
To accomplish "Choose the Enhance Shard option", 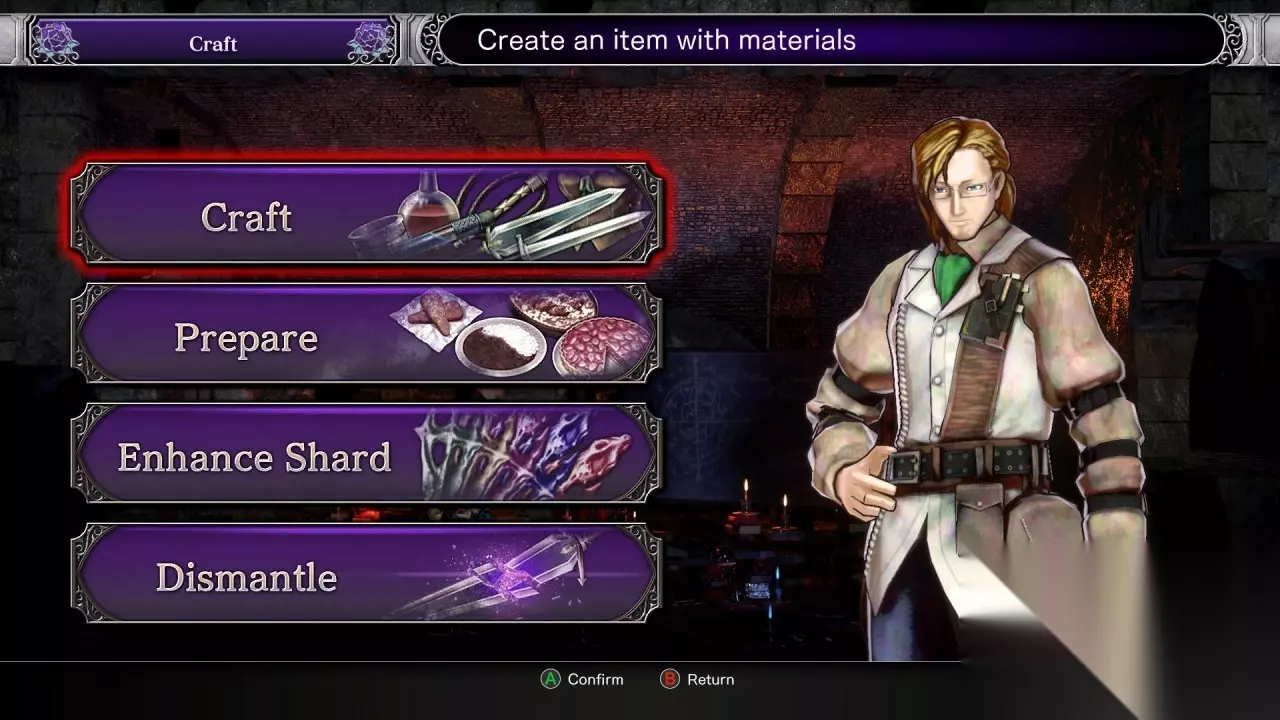I will 366,454.
